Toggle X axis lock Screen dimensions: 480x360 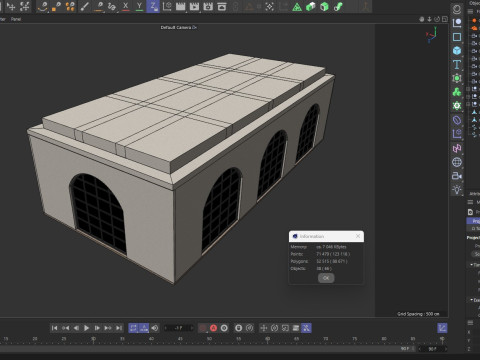pos(125,6)
